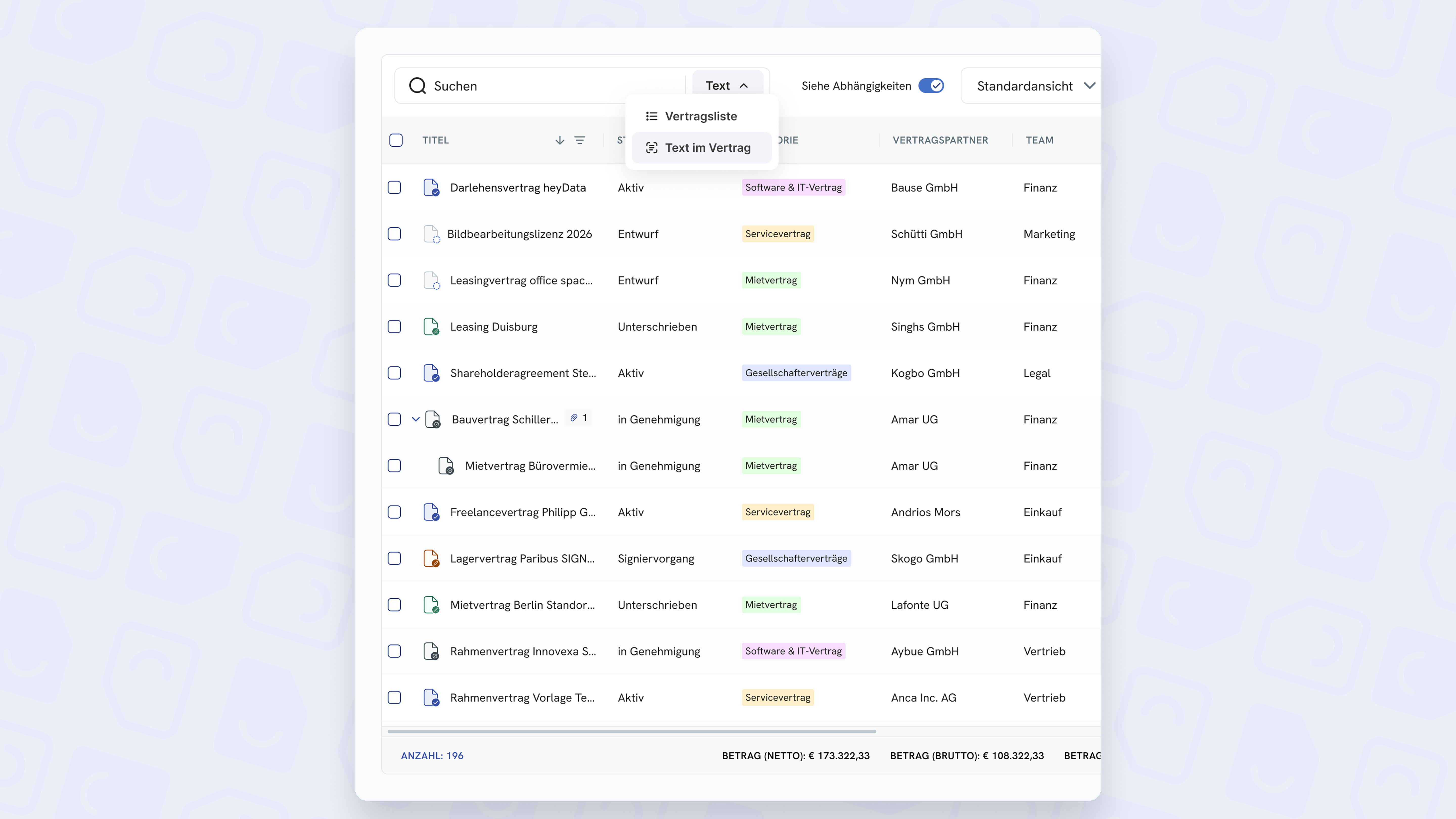Open the Titel column filter icon

[x=580, y=140]
